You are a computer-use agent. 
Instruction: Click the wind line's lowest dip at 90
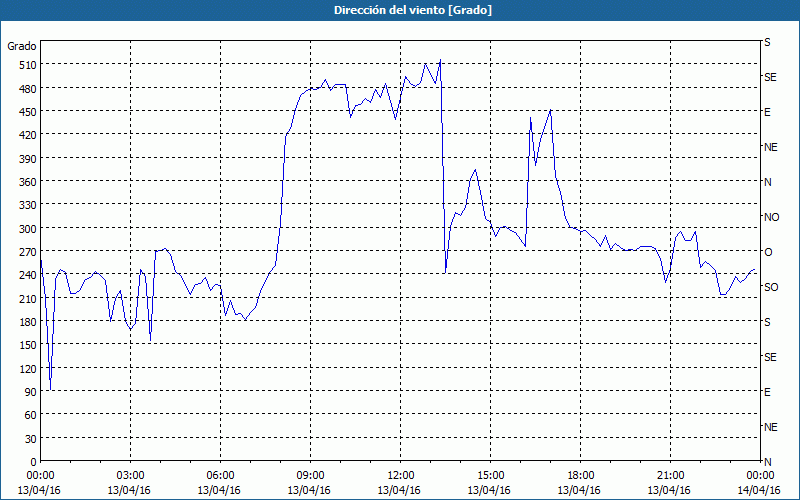[x=51, y=390]
